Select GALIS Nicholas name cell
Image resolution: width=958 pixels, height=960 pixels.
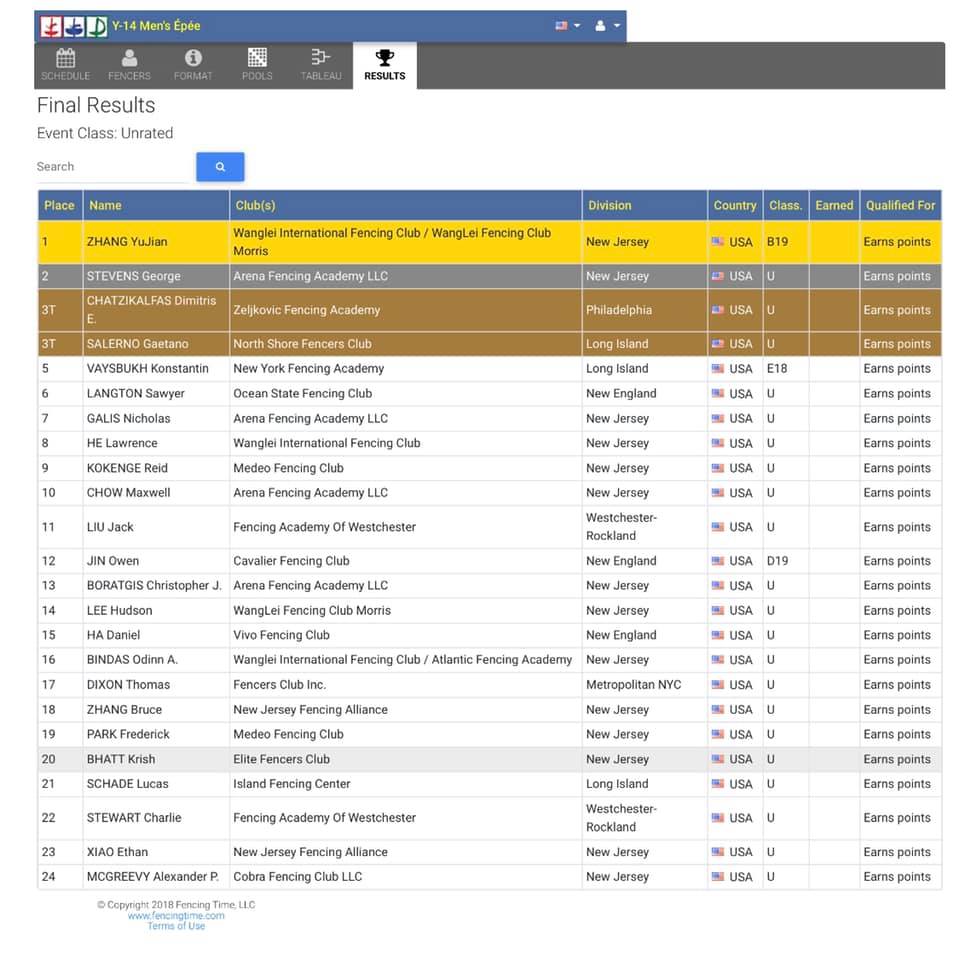pos(156,419)
